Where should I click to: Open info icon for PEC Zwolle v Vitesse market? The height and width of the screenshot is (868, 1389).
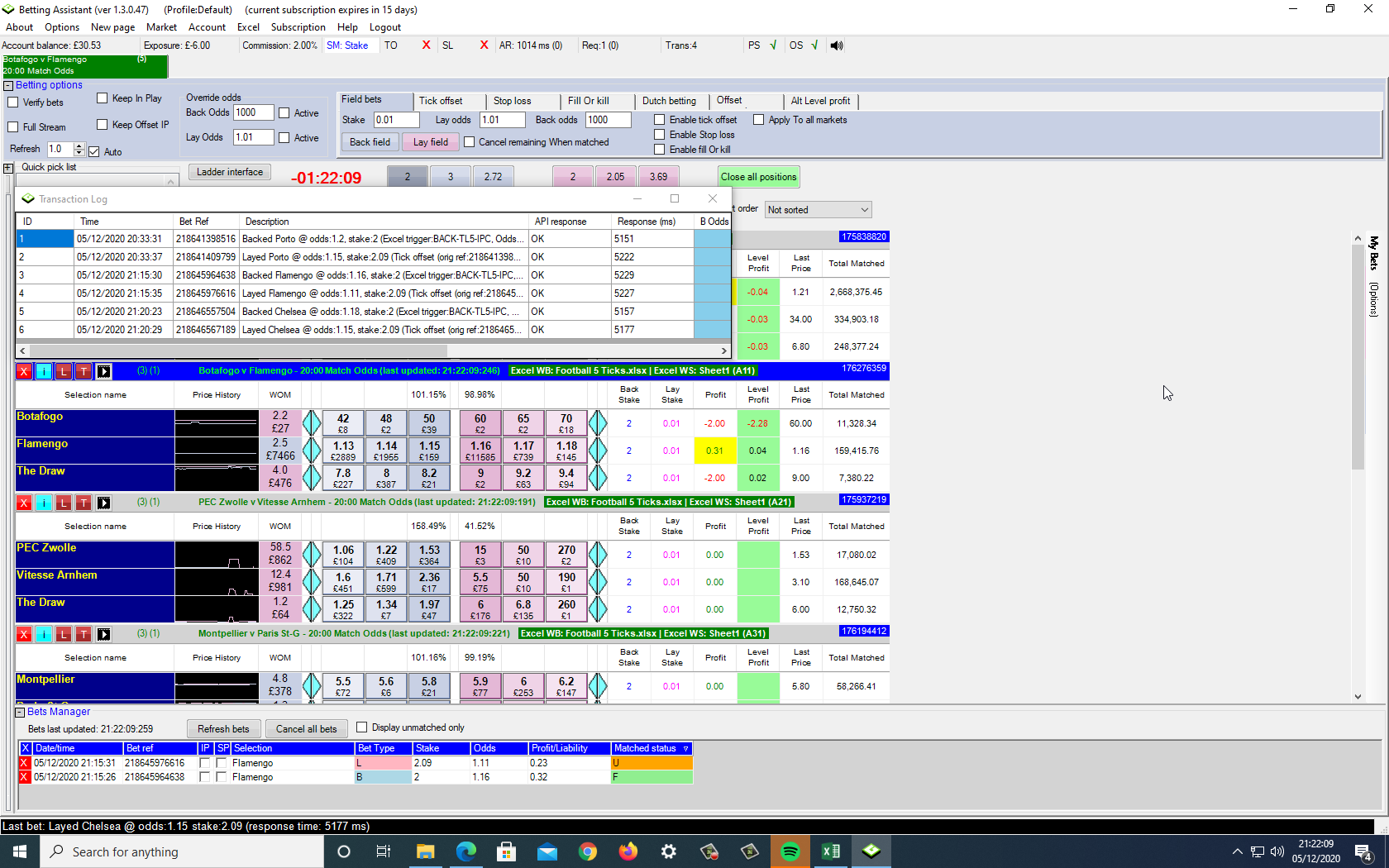pyautogui.click(x=44, y=503)
